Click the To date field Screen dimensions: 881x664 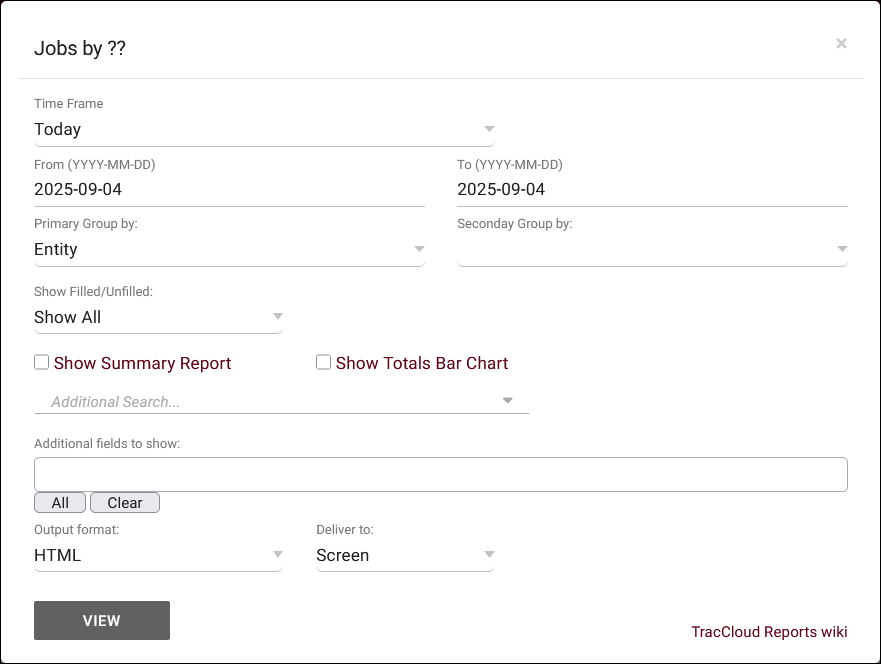click(x=651, y=189)
